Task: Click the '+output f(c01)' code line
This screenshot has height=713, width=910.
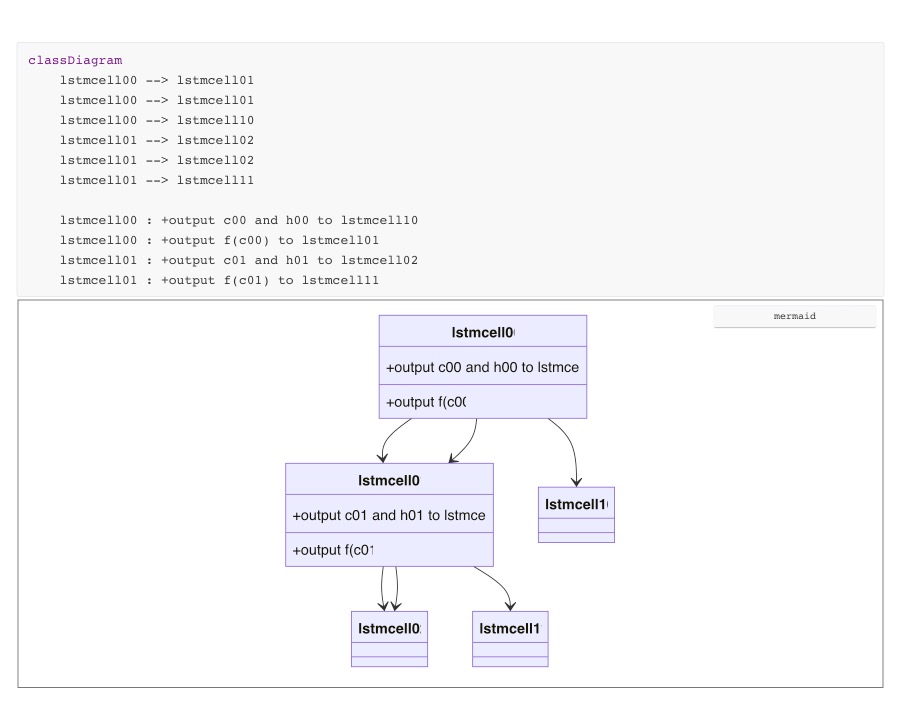Action: point(225,280)
